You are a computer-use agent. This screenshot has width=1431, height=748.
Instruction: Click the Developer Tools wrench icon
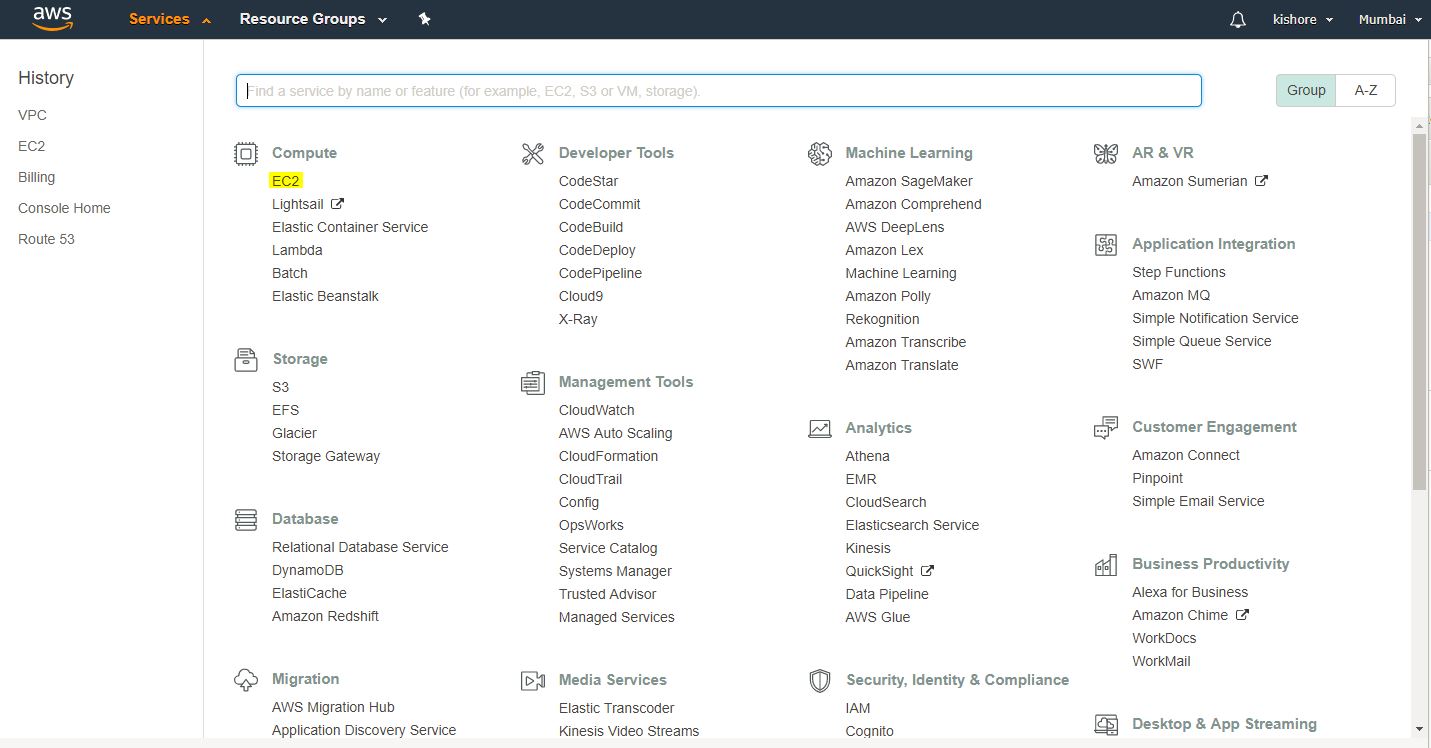coord(532,153)
